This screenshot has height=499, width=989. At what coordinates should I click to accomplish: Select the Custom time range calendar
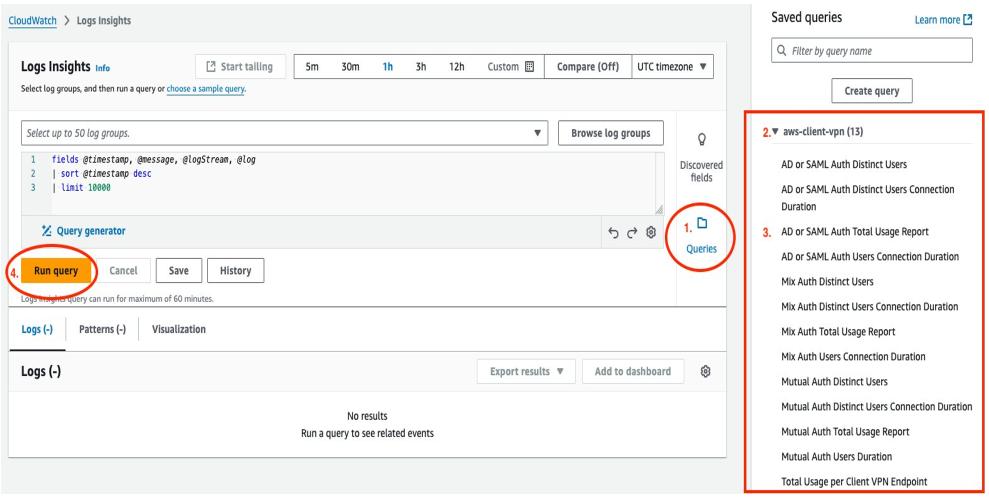[510, 67]
